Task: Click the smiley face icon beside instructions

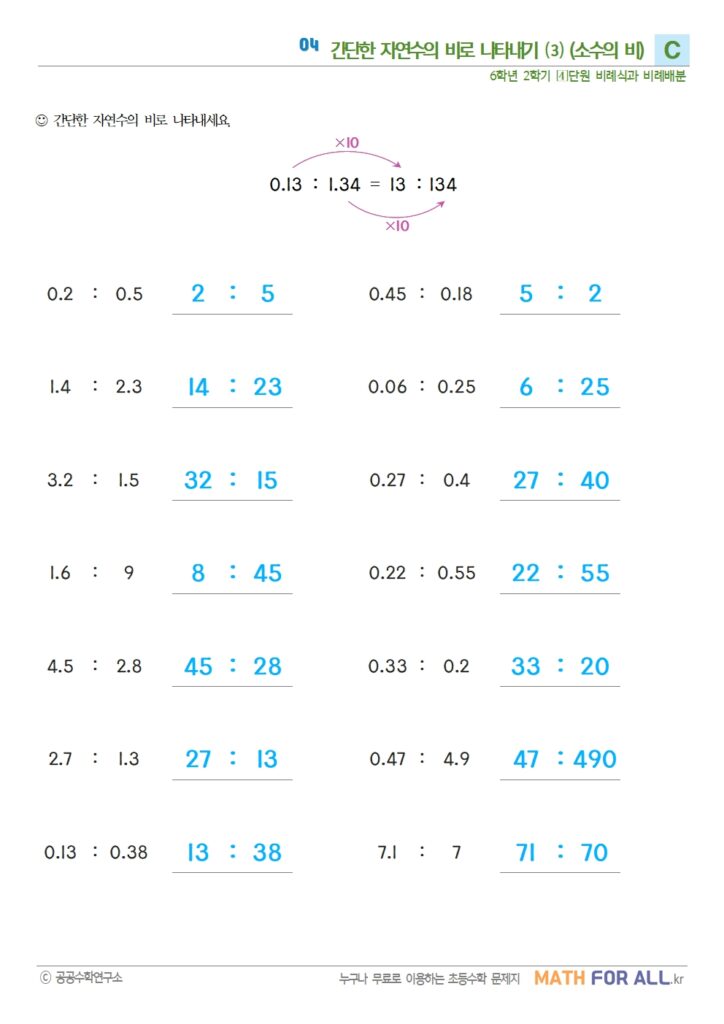Action: pos(41,121)
